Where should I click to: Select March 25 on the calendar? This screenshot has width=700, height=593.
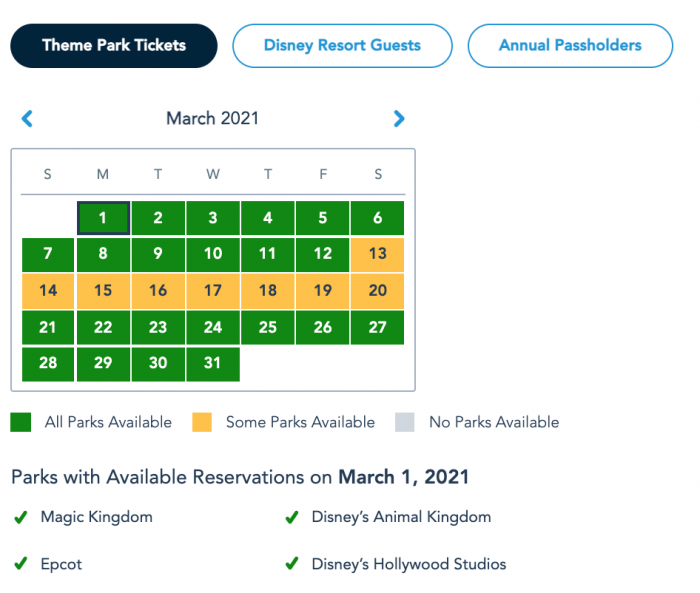(268, 327)
